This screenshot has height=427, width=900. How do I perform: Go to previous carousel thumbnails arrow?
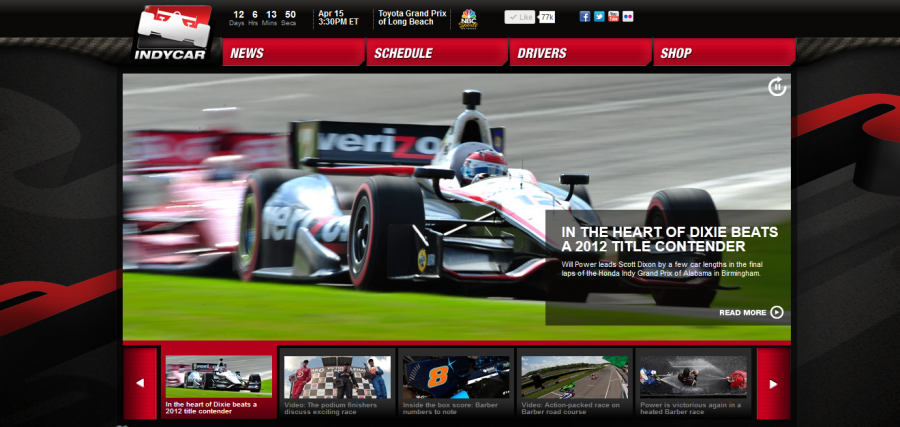pos(140,383)
